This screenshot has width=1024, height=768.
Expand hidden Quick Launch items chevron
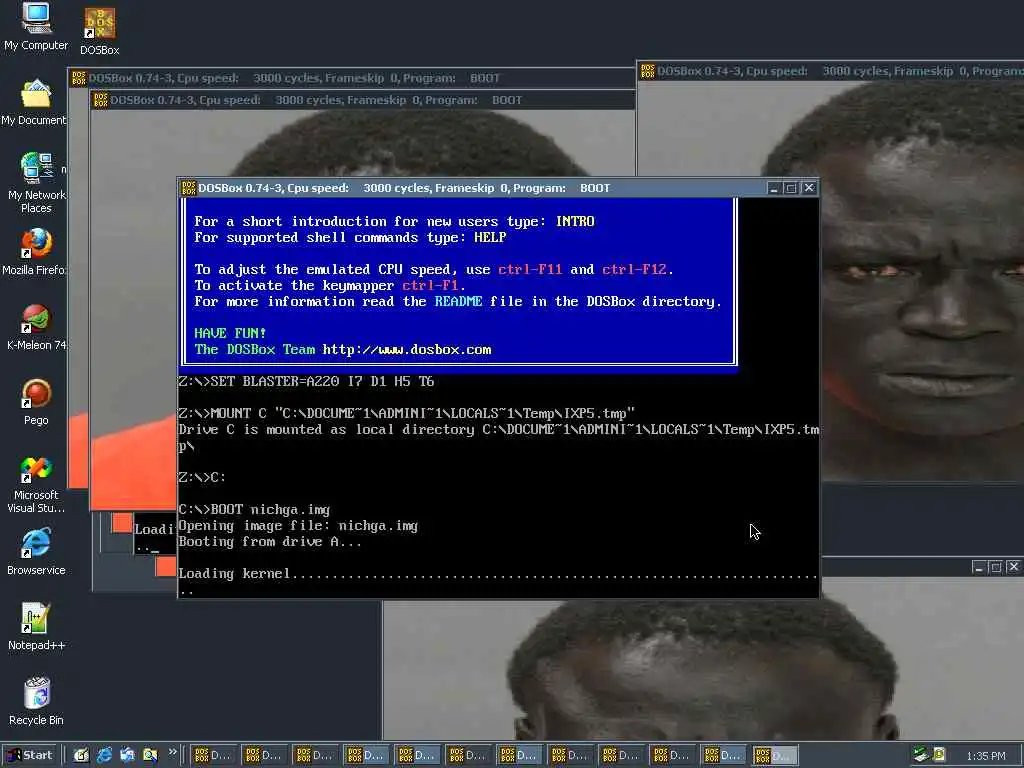point(172,752)
